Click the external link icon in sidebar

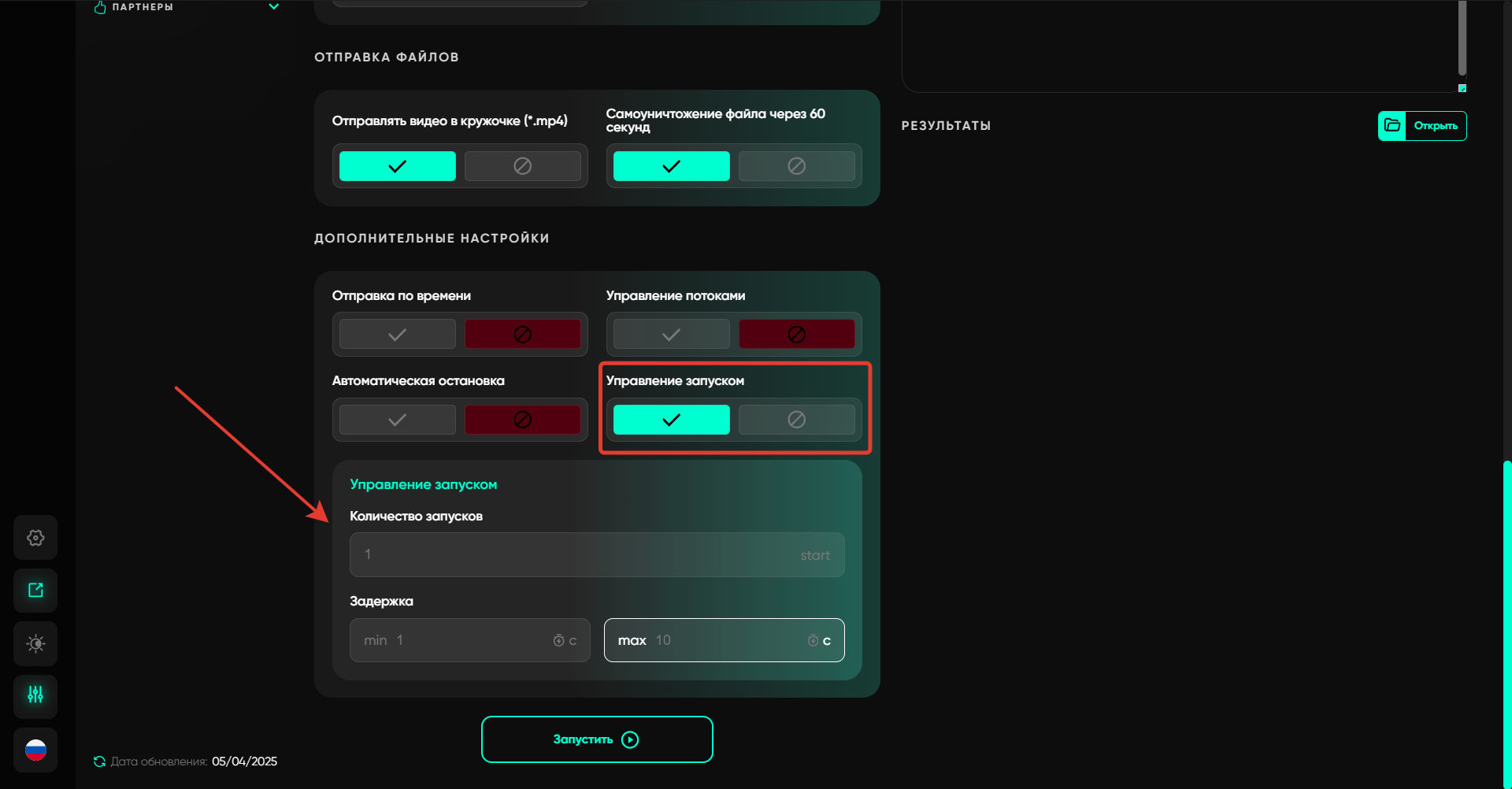tap(35, 591)
